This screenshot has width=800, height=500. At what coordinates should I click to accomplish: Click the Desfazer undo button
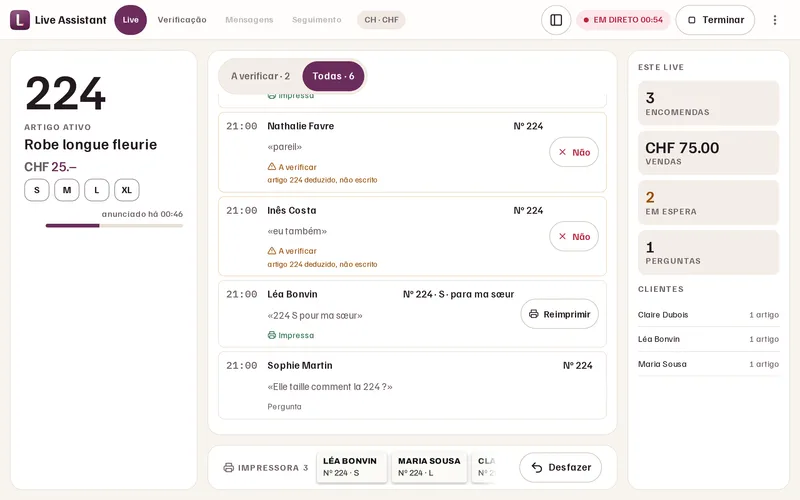tap(561, 467)
